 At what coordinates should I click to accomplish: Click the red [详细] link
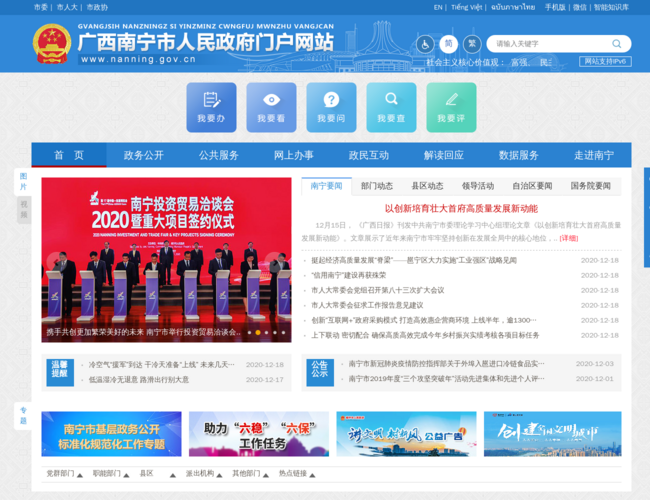pos(569,238)
